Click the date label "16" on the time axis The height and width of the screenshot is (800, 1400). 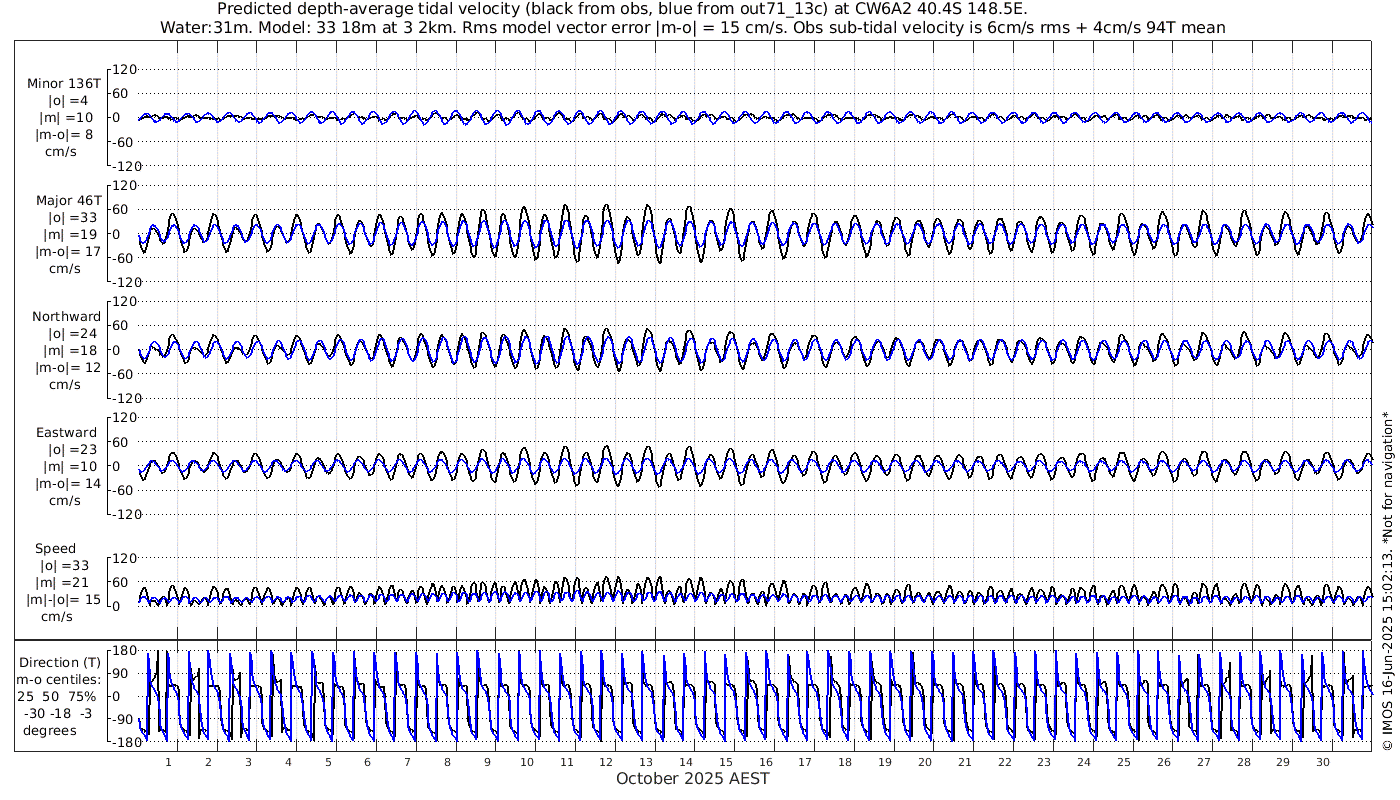765,762
